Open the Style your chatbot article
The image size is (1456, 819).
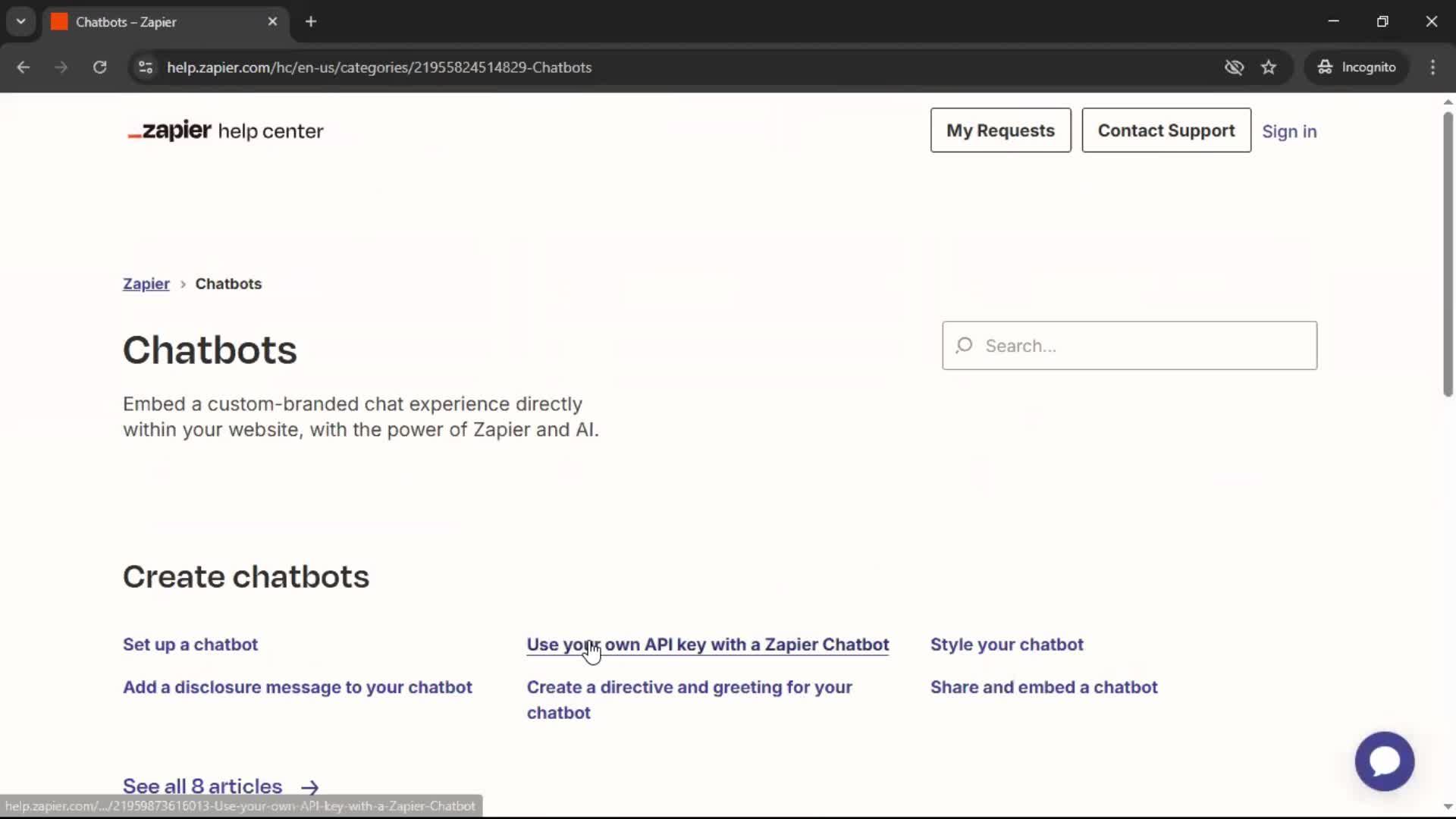coord(1006,645)
